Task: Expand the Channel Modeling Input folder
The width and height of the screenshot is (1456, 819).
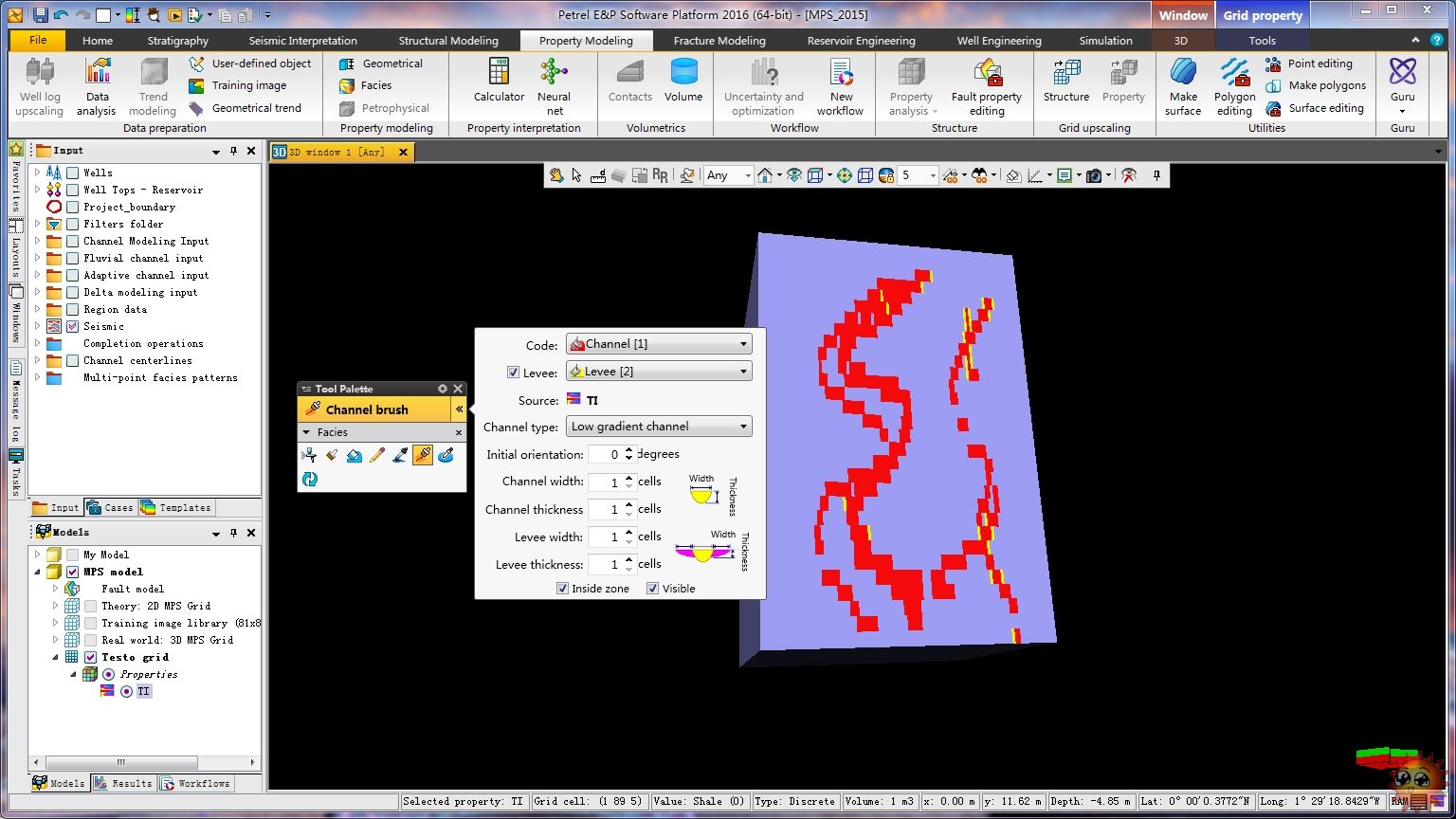Action: coord(38,241)
